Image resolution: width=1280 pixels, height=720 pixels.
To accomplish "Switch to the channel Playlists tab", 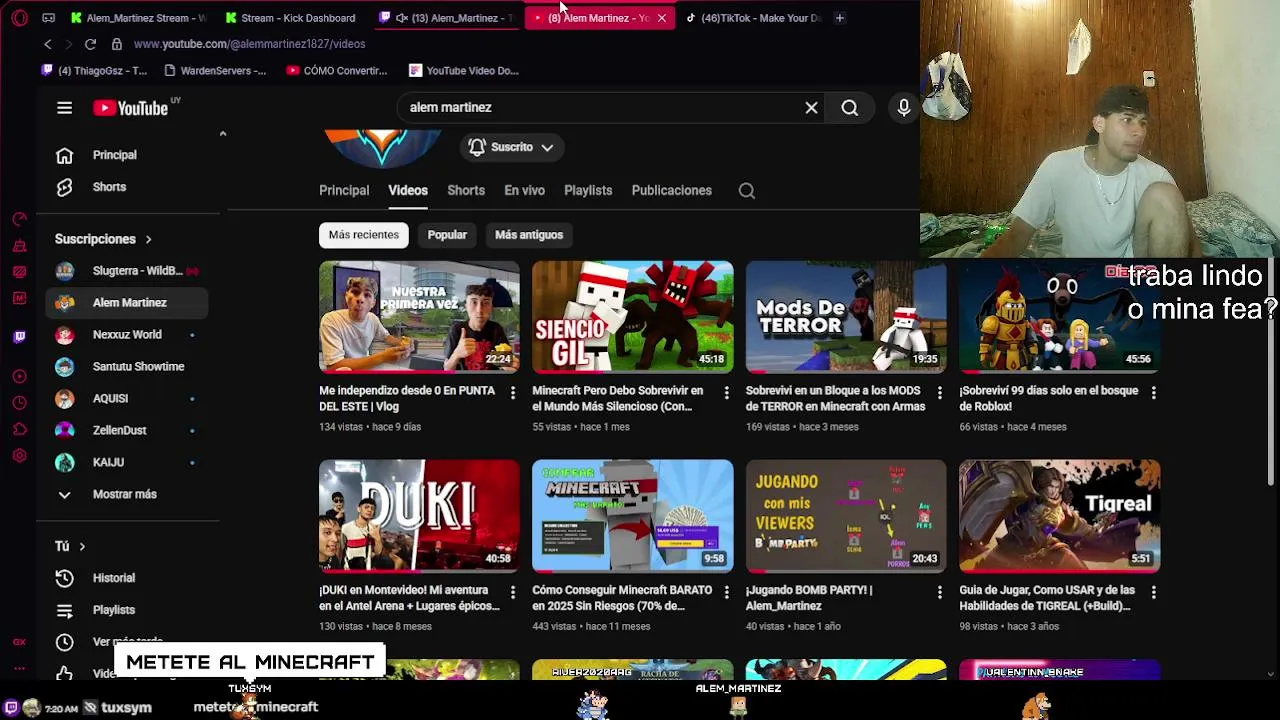I will click(x=588, y=191).
